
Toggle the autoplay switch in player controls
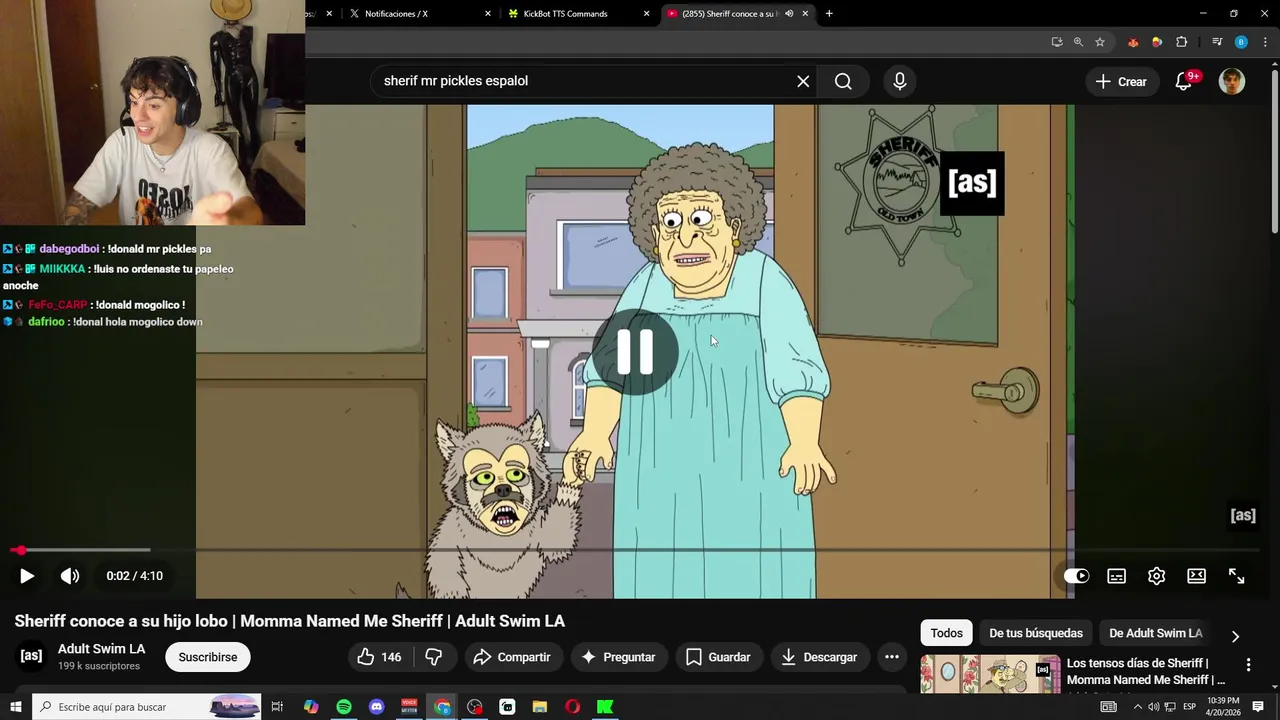(1076, 576)
